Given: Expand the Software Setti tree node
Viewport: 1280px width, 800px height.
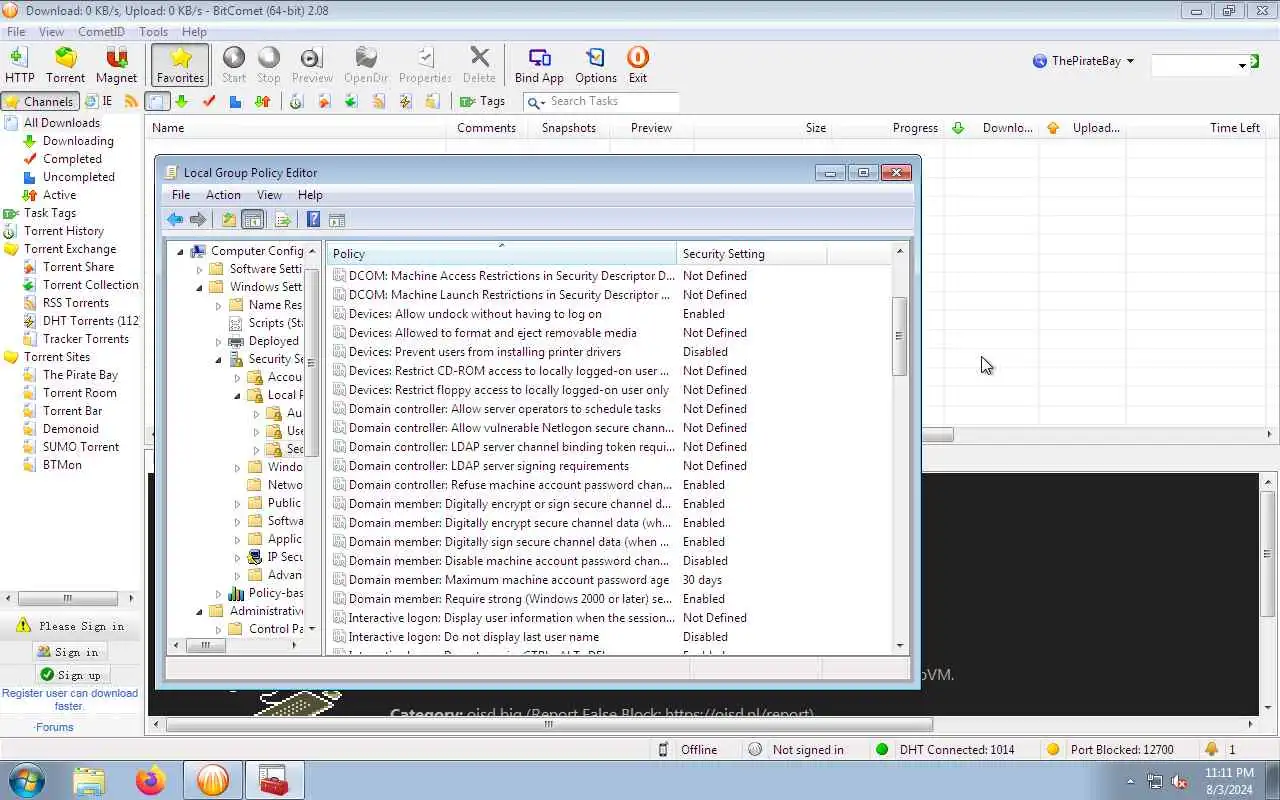Looking at the screenshot, I should (199, 269).
